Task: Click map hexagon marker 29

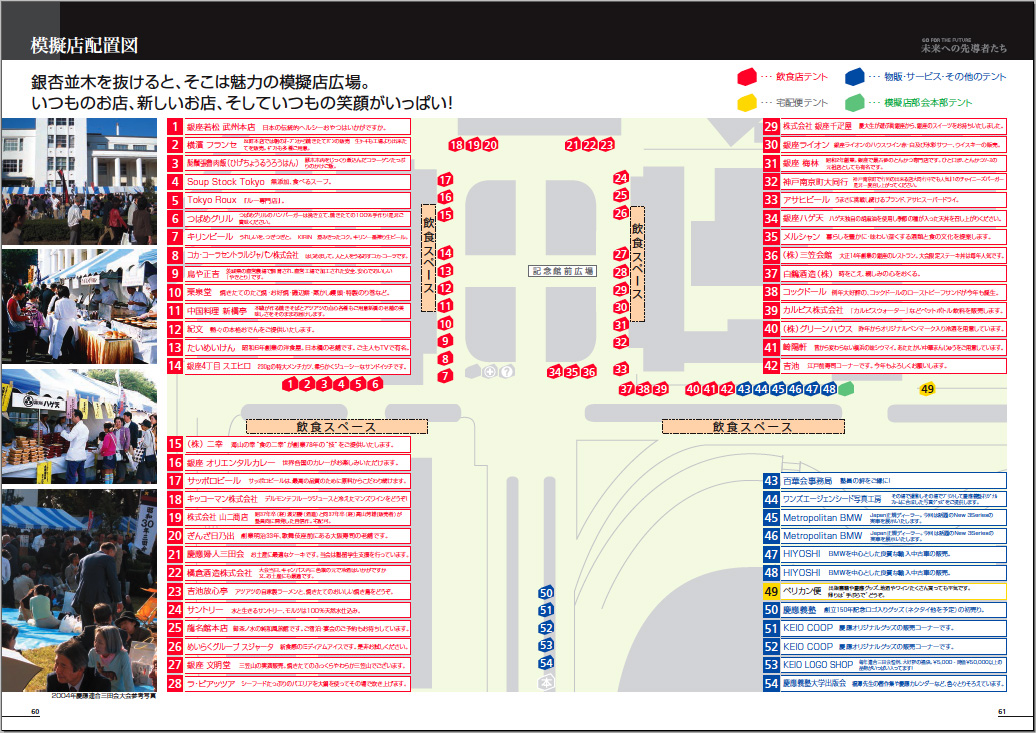Action: pyautogui.click(x=621, y=289)
